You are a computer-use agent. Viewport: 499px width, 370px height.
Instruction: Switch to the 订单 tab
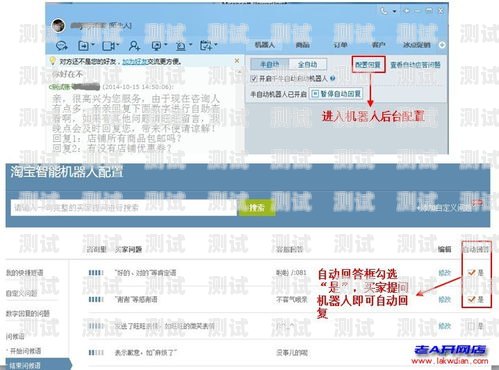click(340, 45)
